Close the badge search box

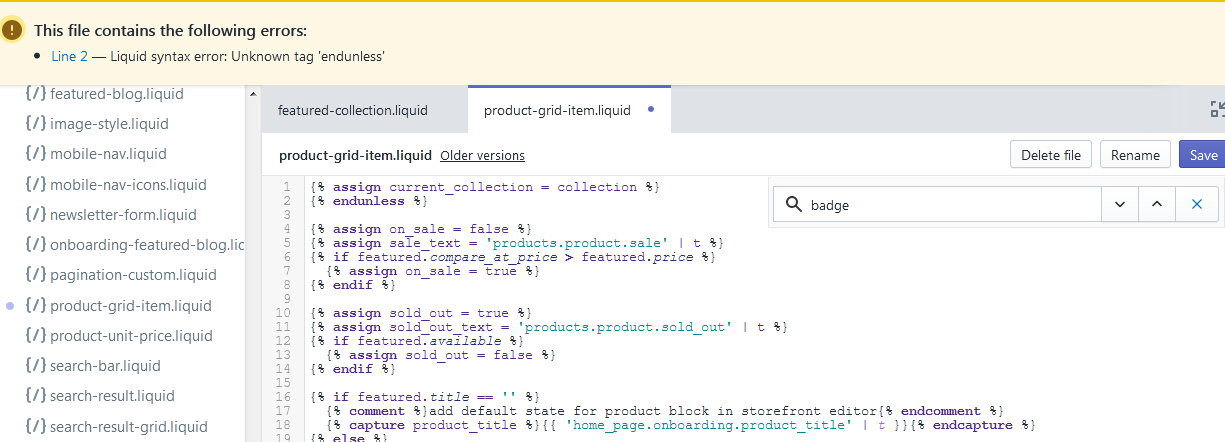pyautogui.click(x=1197, y=204)
